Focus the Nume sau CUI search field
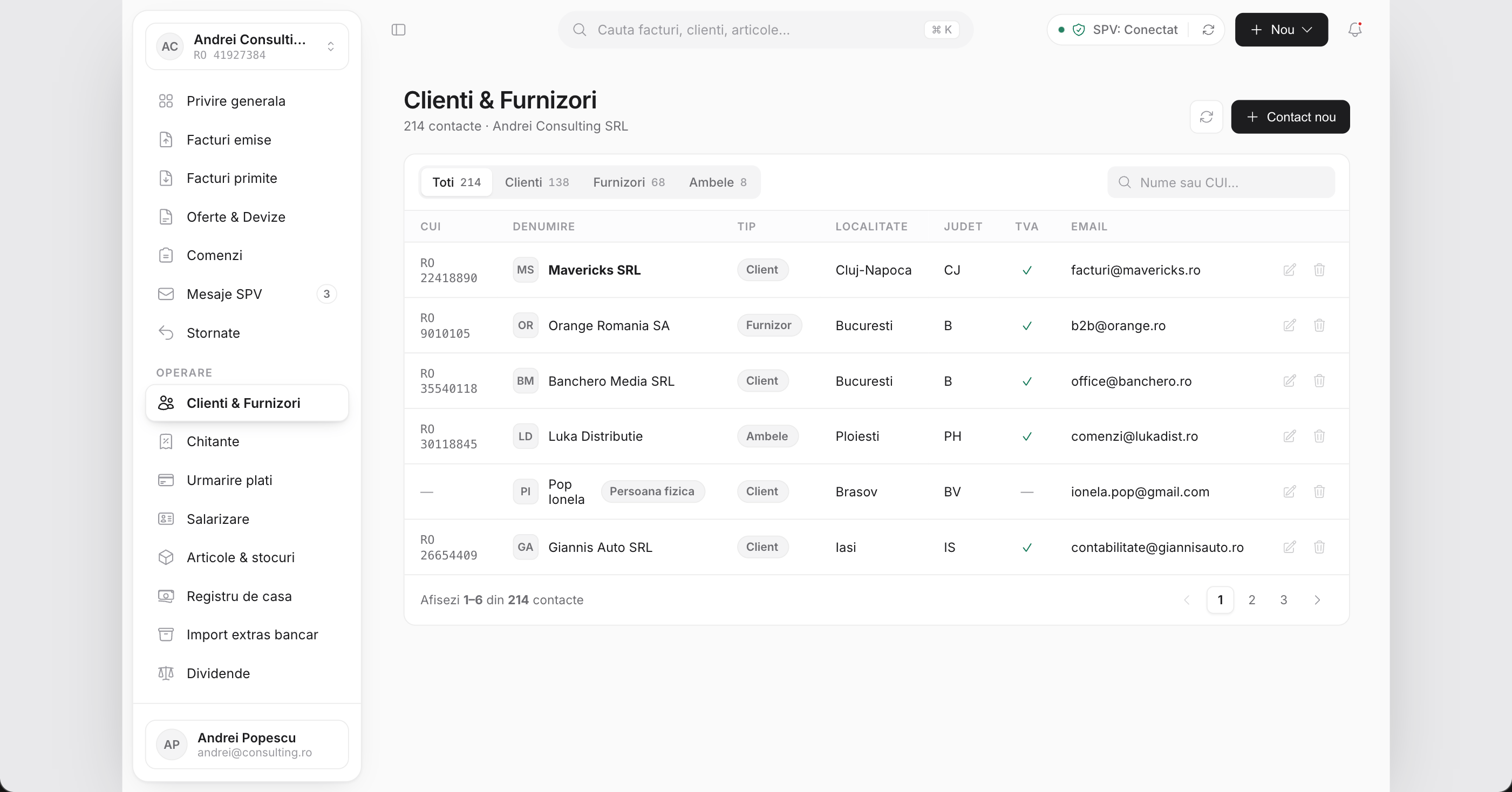Viewport: 1512px width, 792px height. (1221, 182)
